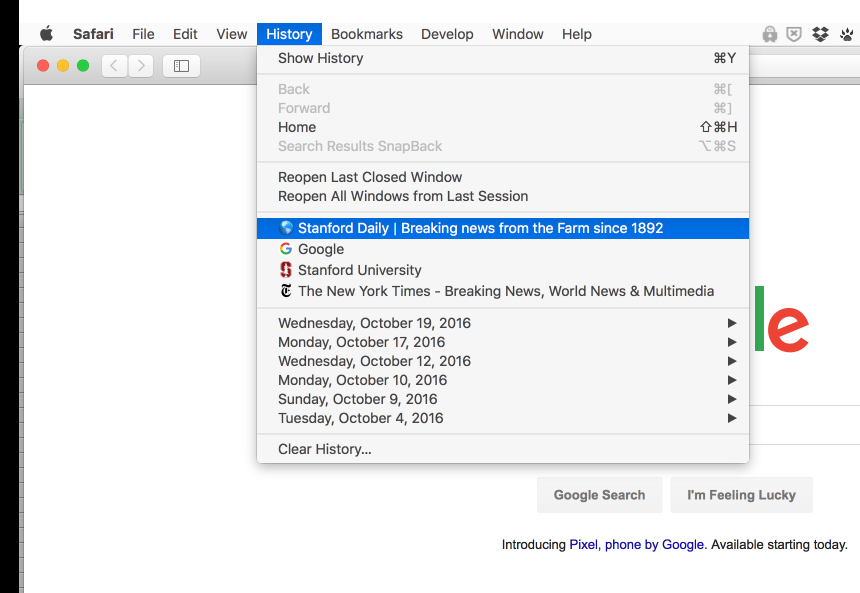Viewport: 860px width, 593px height.
Task: Click the Google Search button
Action: 599,495
